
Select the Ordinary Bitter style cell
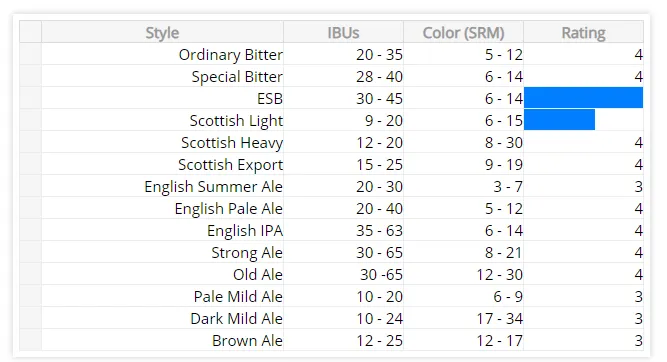point(162,54)
